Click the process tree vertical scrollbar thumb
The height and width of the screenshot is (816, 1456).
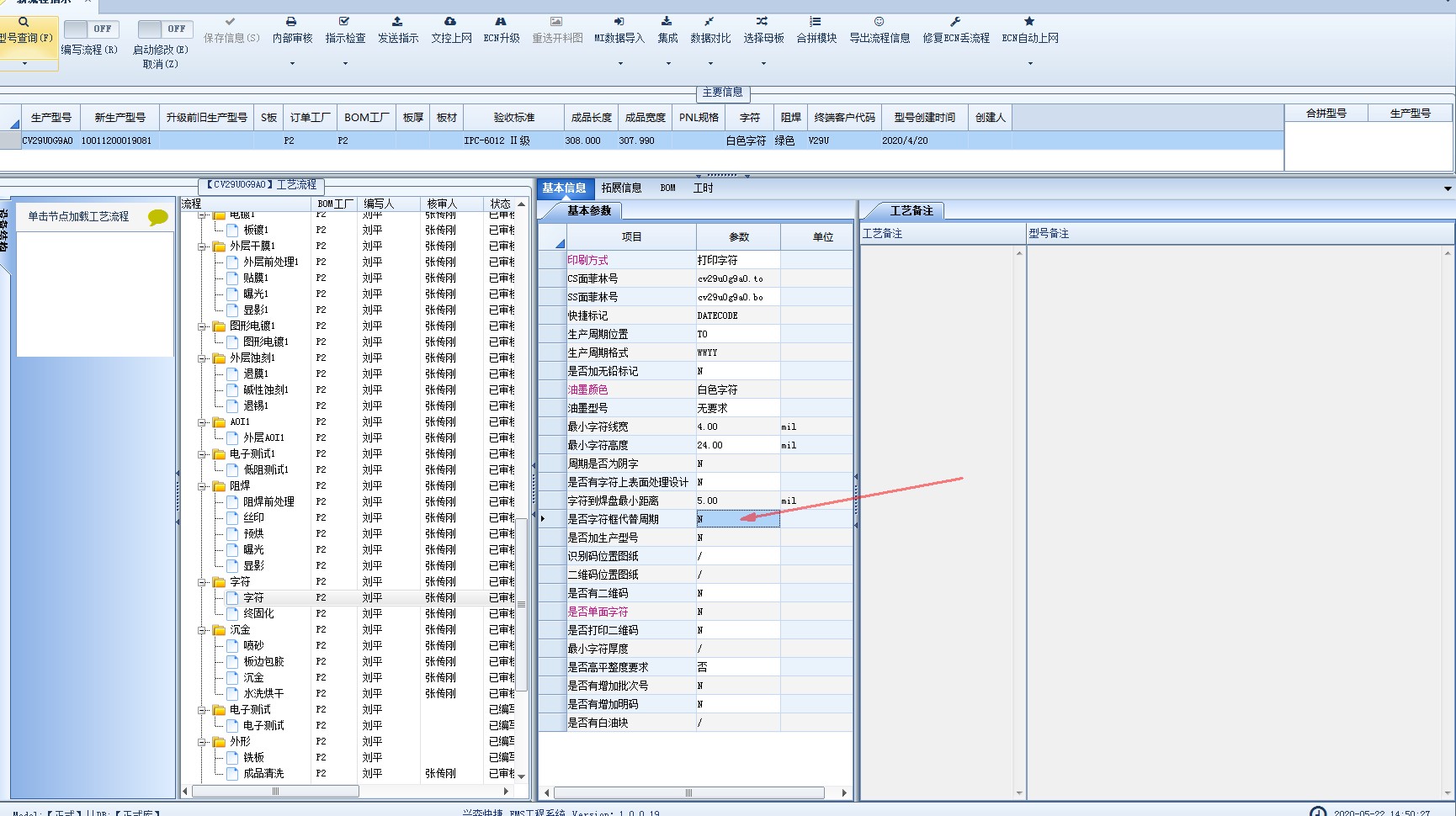point(521,604)
